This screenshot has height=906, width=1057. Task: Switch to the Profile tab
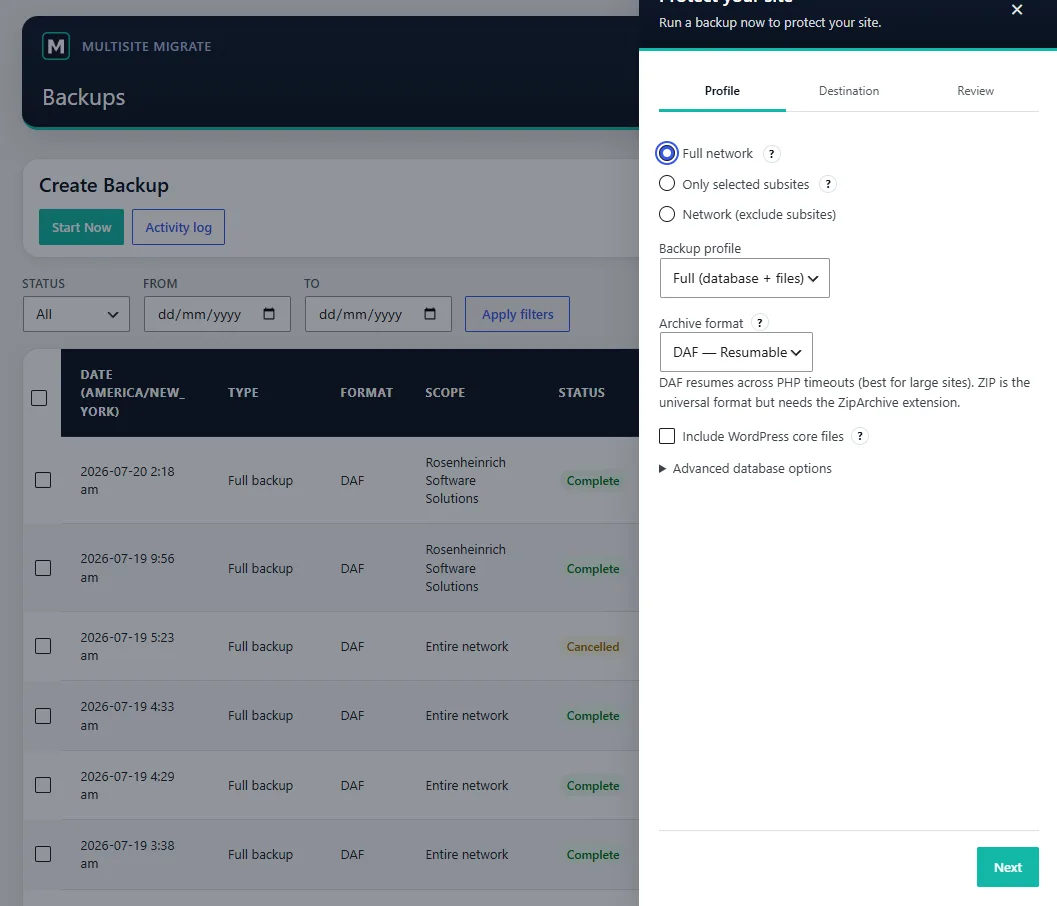coord(722,91)
